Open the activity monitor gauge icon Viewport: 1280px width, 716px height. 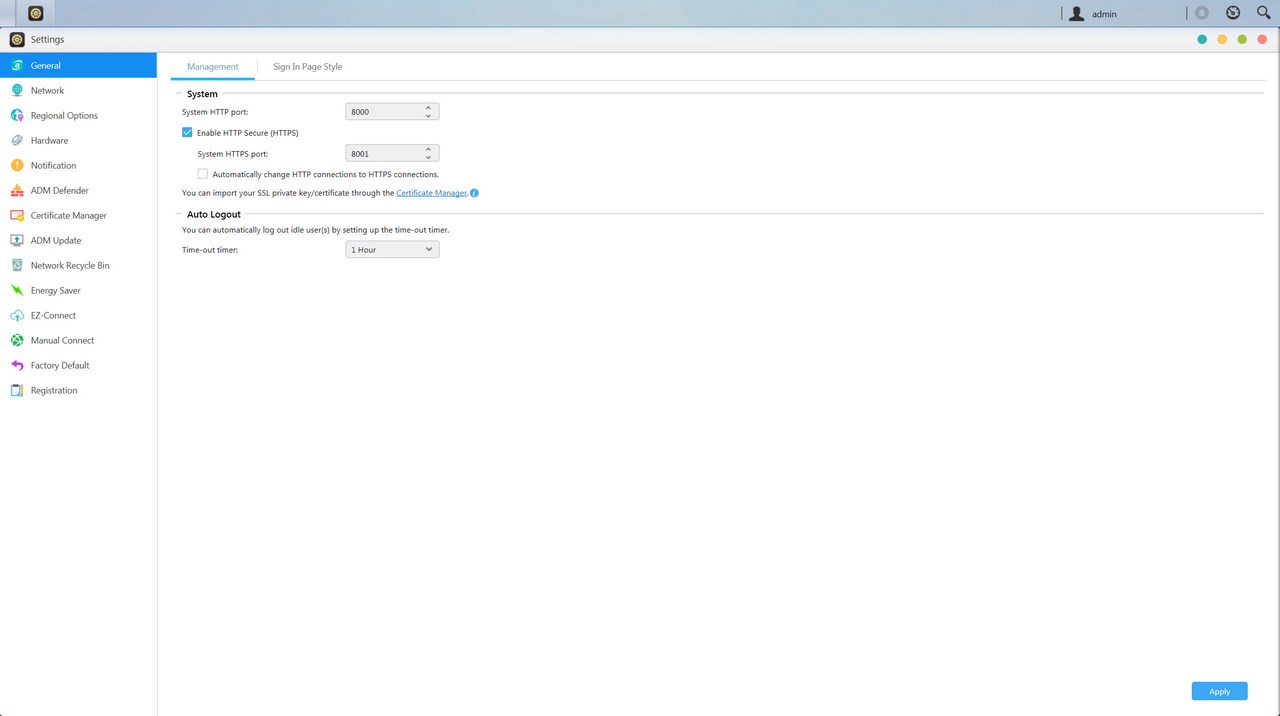1233,13
